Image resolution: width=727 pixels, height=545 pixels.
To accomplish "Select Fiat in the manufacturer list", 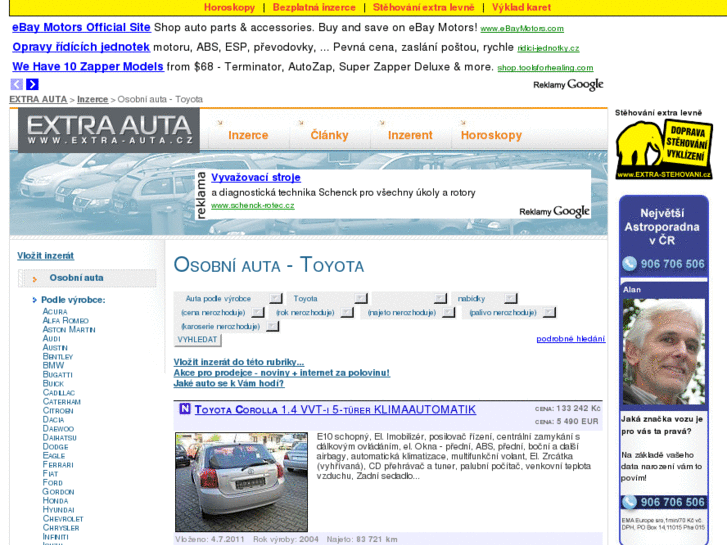I will [x=50, y=474].
